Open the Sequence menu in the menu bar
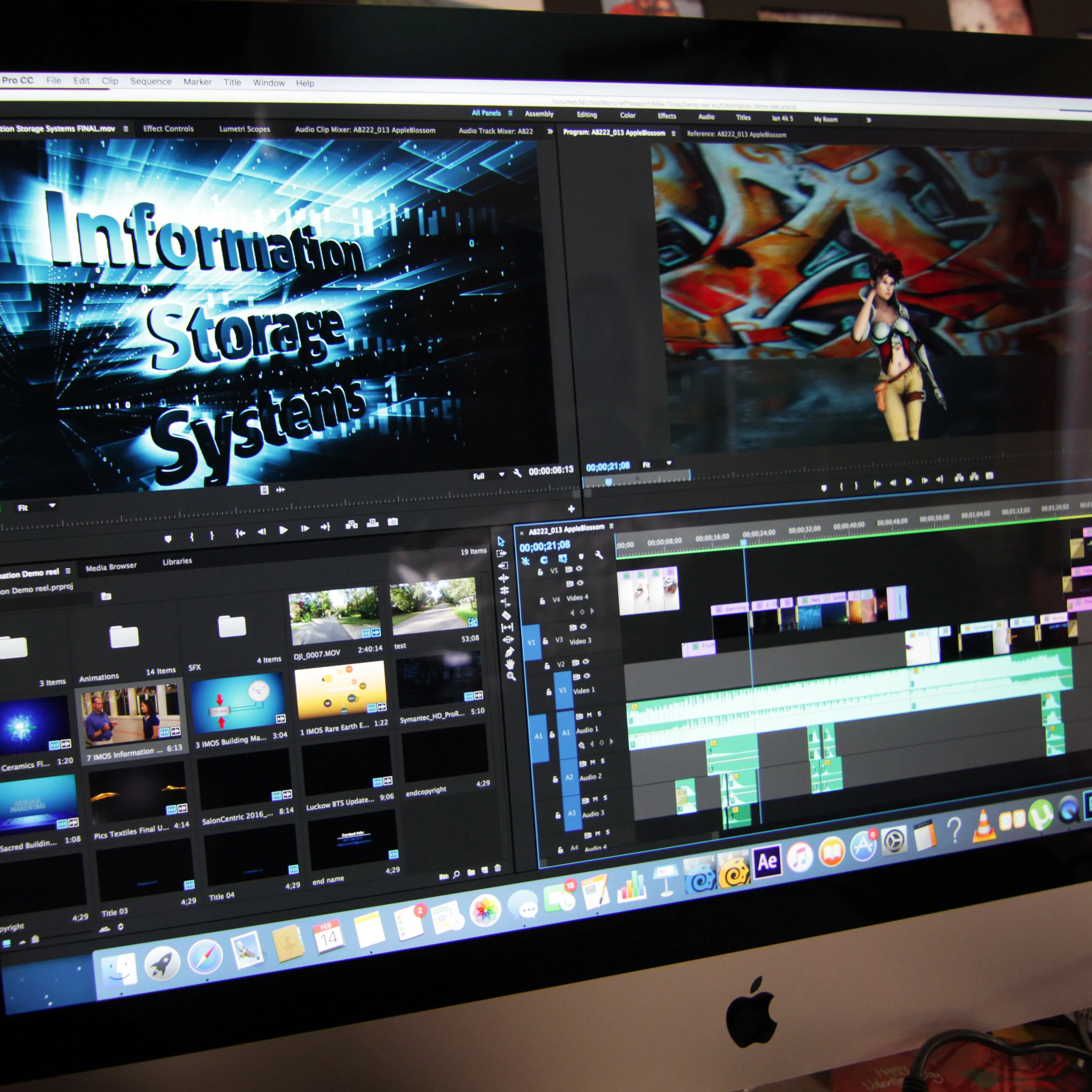The height and width of the screenshot is (1092, 1092). click(151, 81)
